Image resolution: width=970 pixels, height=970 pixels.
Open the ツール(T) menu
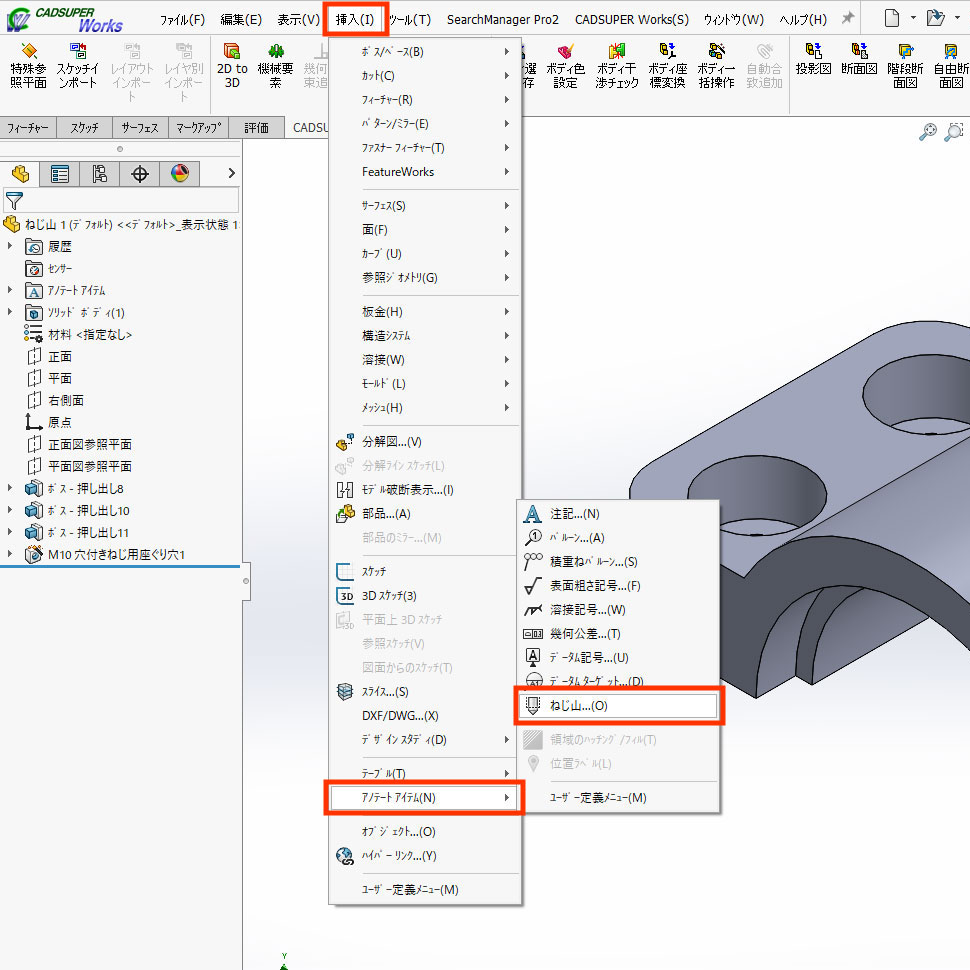tap(409, 19)
